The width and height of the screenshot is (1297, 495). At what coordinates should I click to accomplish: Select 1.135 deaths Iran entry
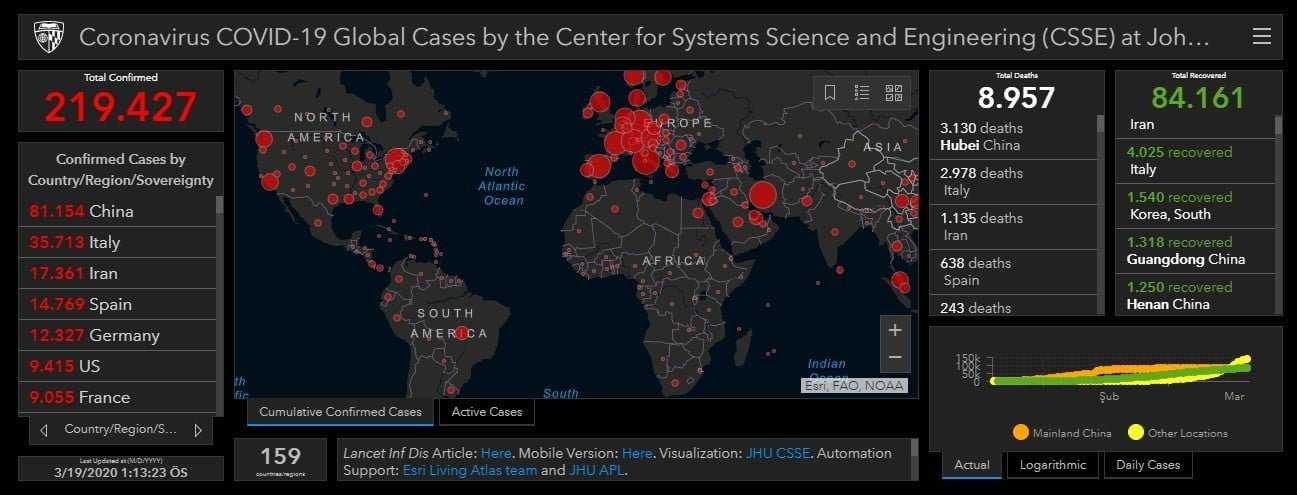click(1014, 227)
